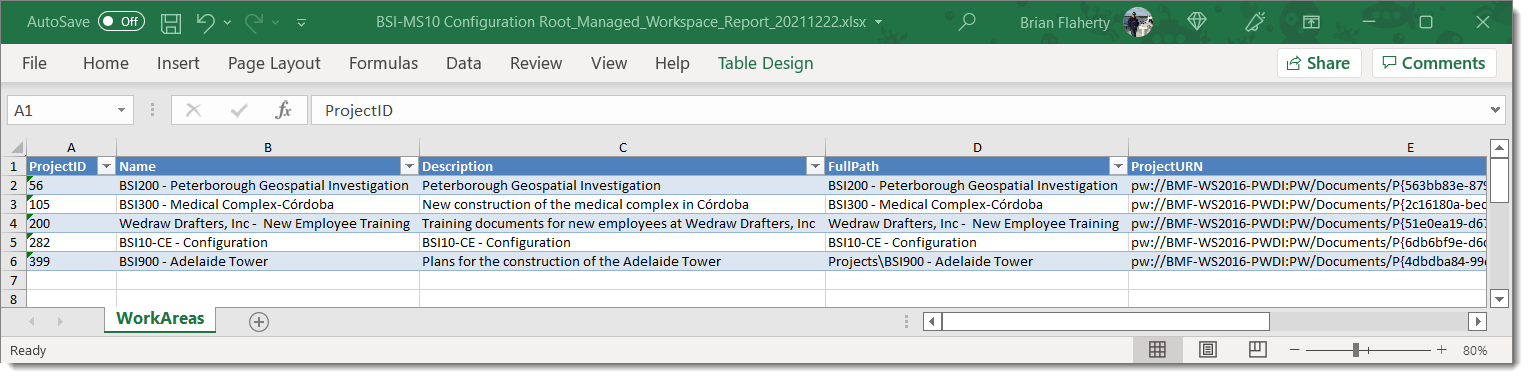Screen dimensions: 1528x378
Task: Expand the Name Box dropdown arrow
Action: 123,111
